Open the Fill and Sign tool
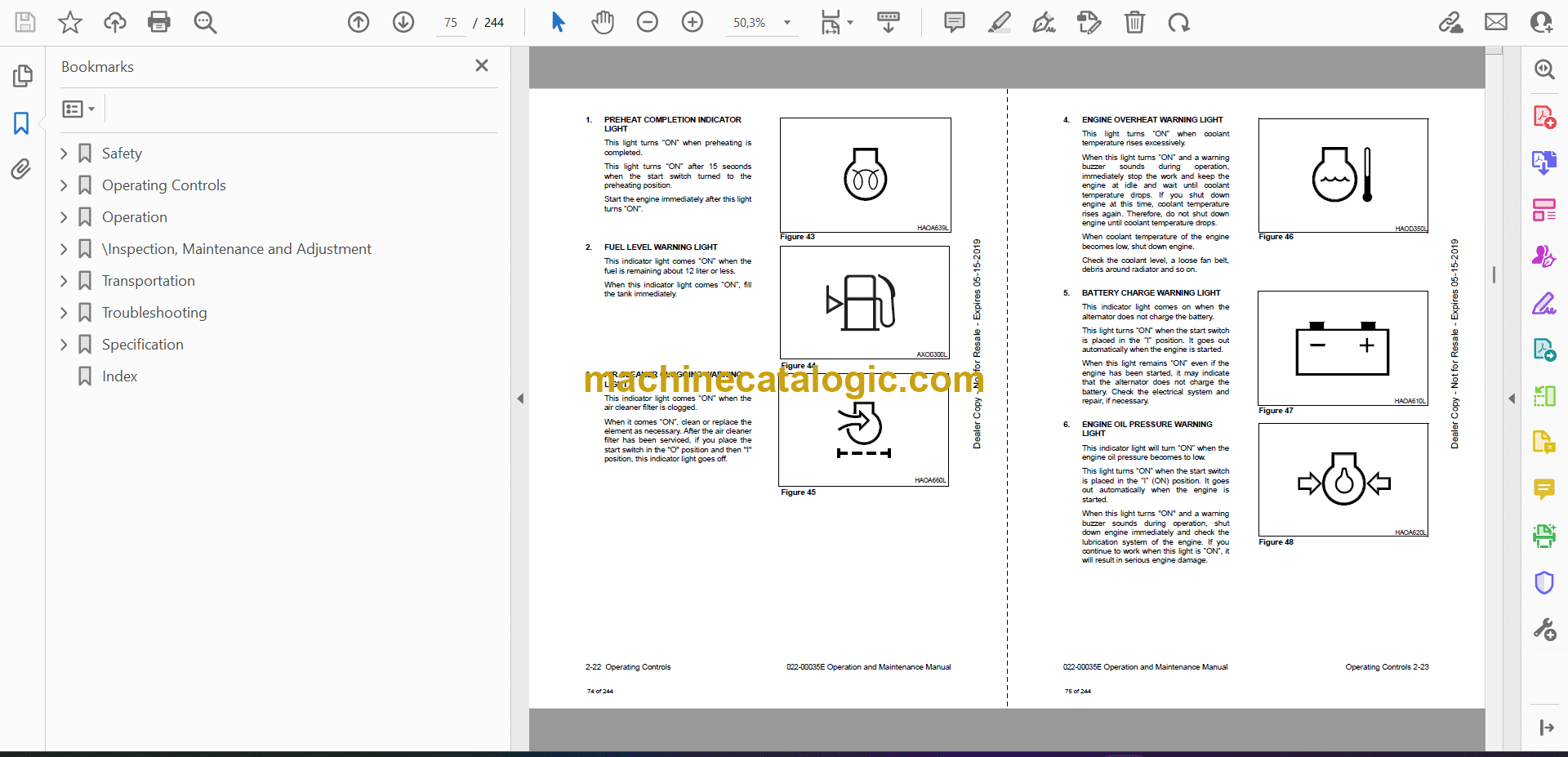The image size is (1568, 757). tap(1543, 303)
